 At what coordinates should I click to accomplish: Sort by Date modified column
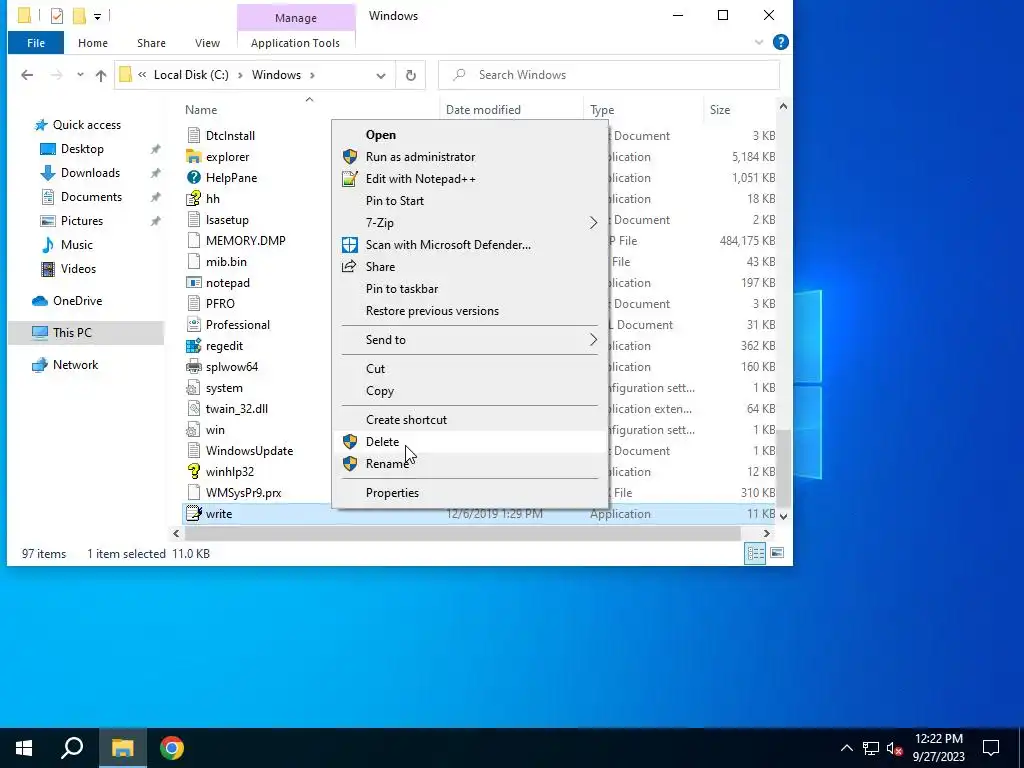tap(512, 110)
